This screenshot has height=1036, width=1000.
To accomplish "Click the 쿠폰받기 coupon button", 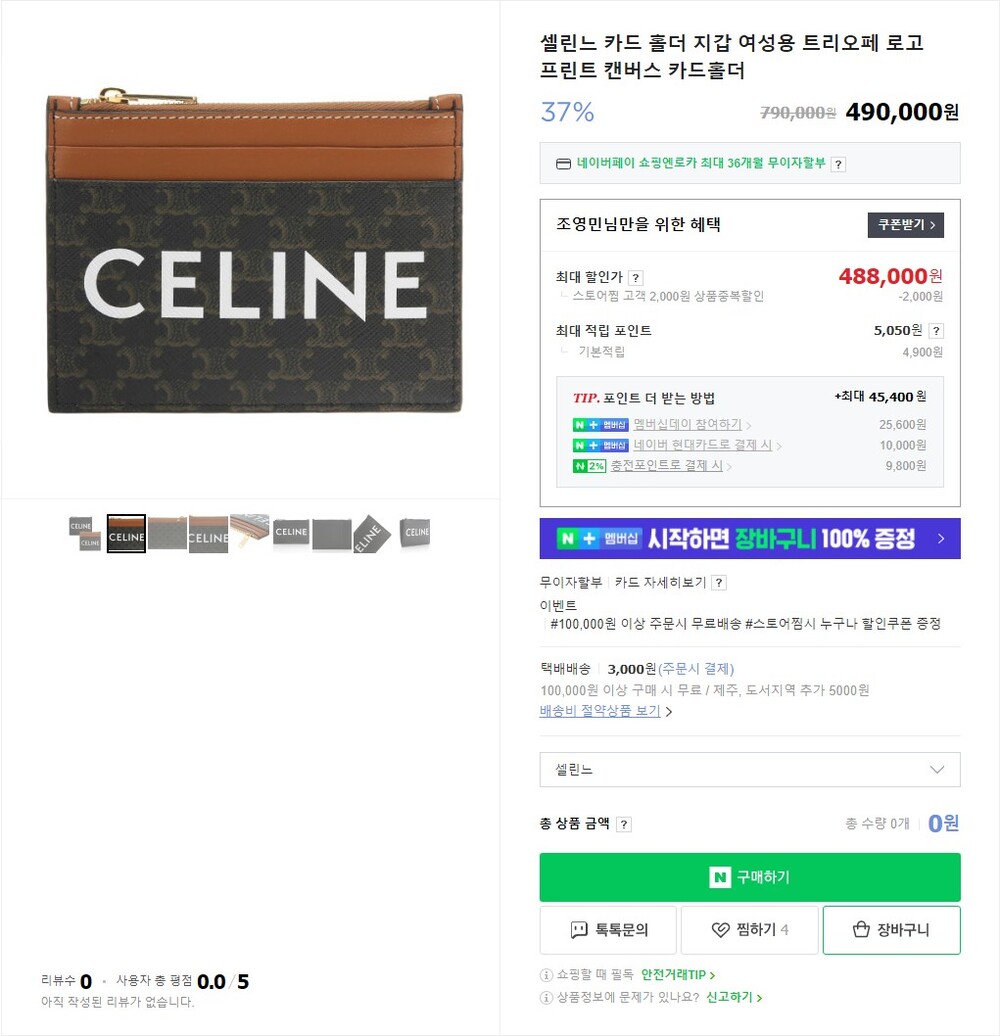I will pos(905,225).
